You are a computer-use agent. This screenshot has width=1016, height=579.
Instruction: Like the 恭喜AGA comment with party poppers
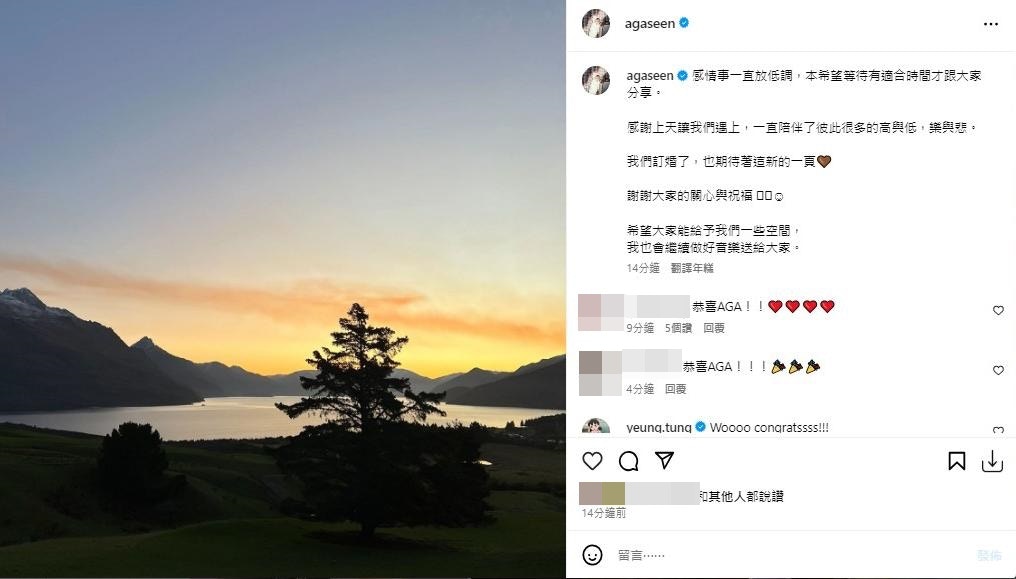point(998,370)
